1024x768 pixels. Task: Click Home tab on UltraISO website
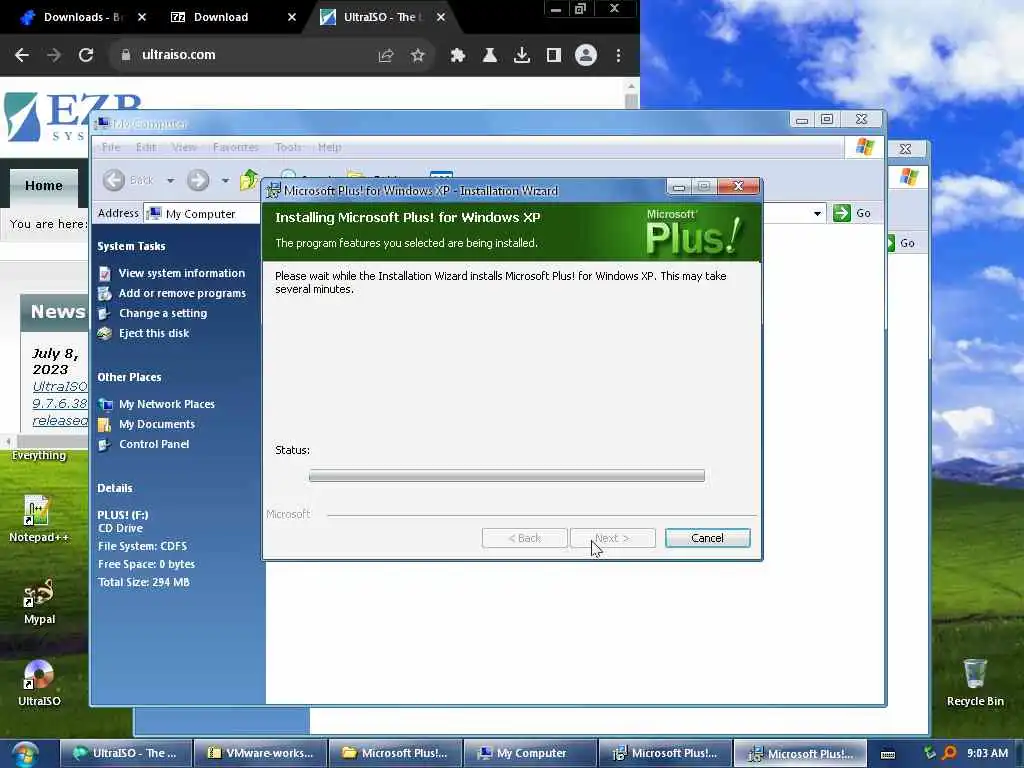pos(44,185)
